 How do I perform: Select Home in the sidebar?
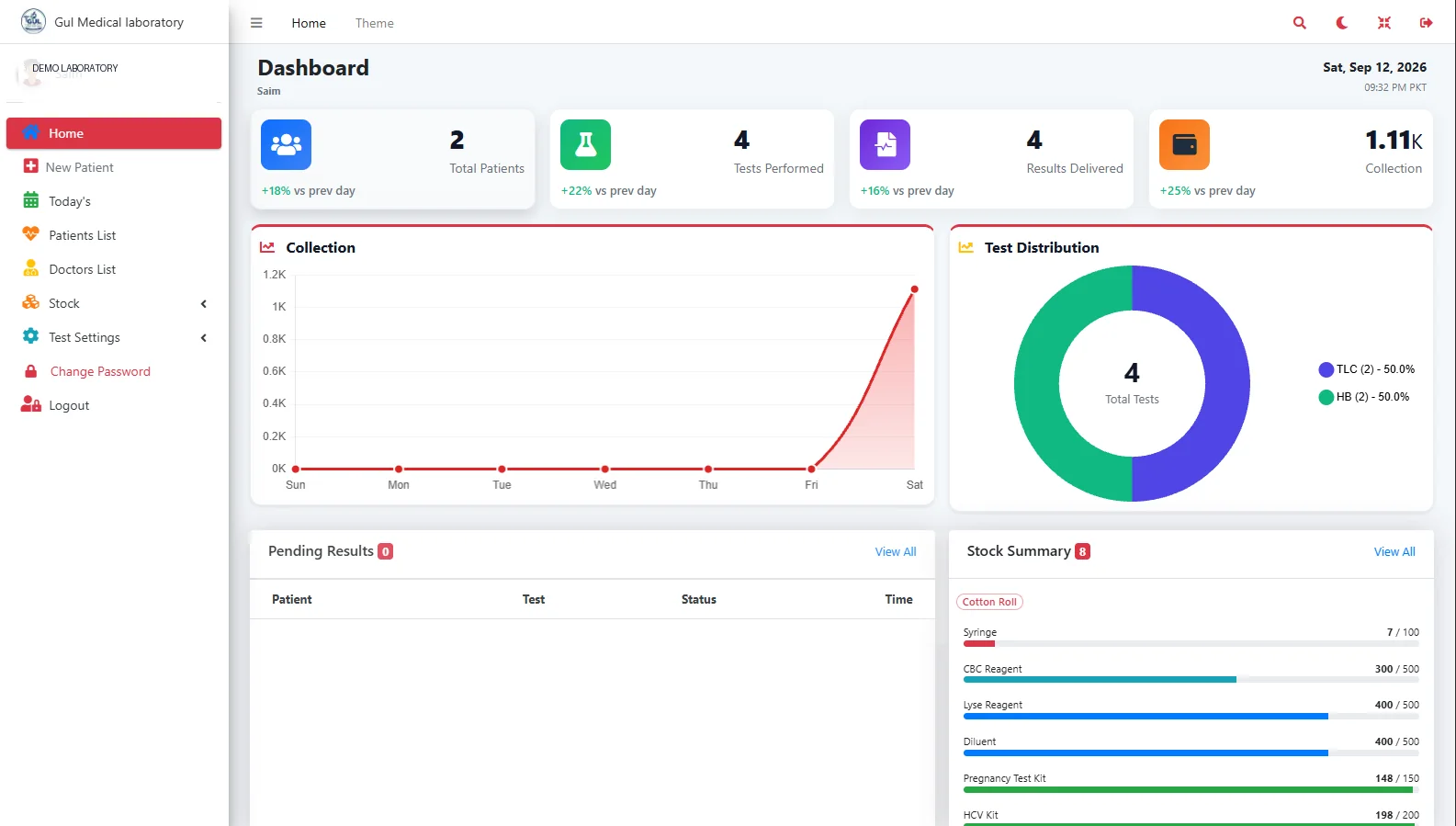point(114,133)
